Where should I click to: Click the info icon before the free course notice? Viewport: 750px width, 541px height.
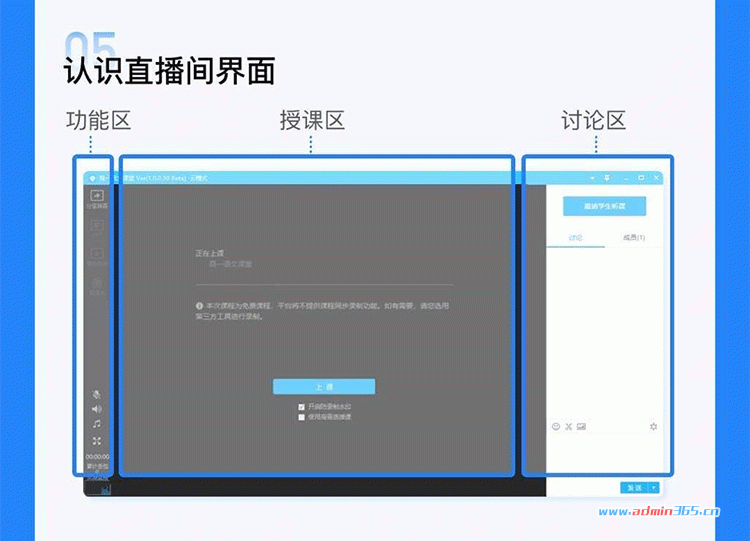(x=199, y=306)
